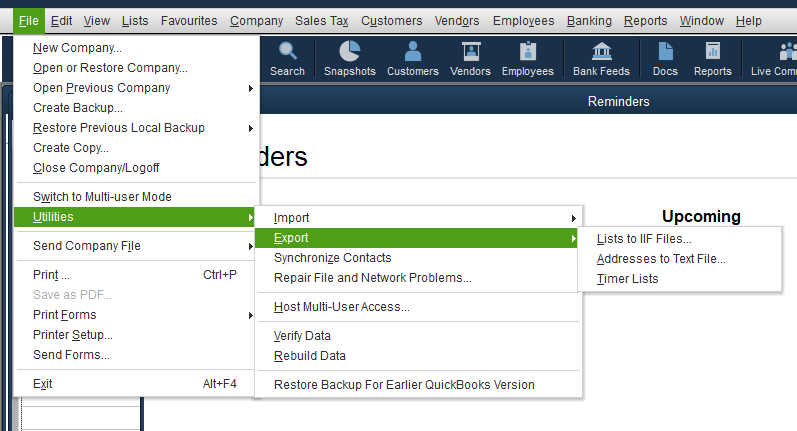The width and height of the screenshot is (797, 431).
Task: Open the Reports toolbar icon
Action: (713, 52)
